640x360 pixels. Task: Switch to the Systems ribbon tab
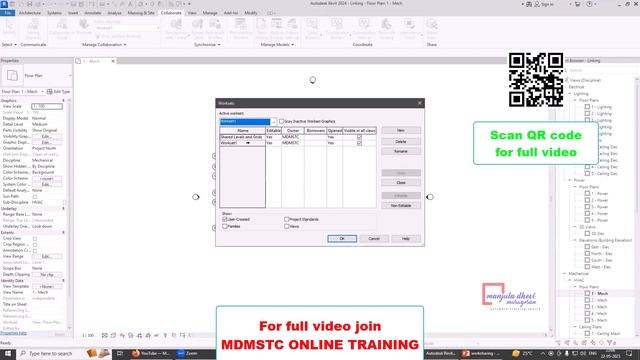(x=54, y=13)
